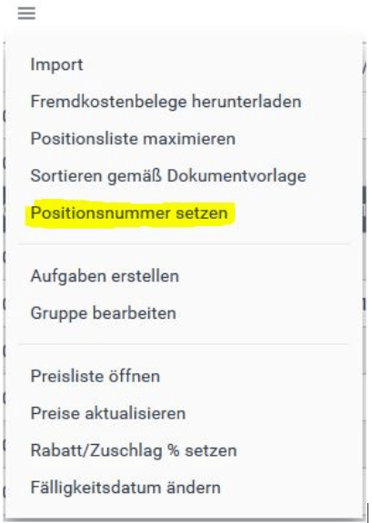
Task: Choose Rabatt/Zuschlag % setzen
Action: (x=133, y=450)
